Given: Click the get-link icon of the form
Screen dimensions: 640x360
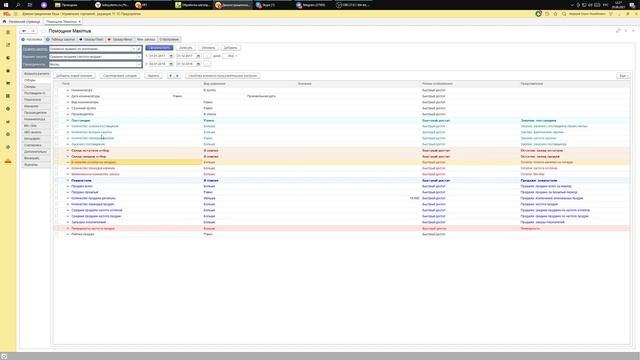Looking at the screenshot, I should [x=618, y=31].
